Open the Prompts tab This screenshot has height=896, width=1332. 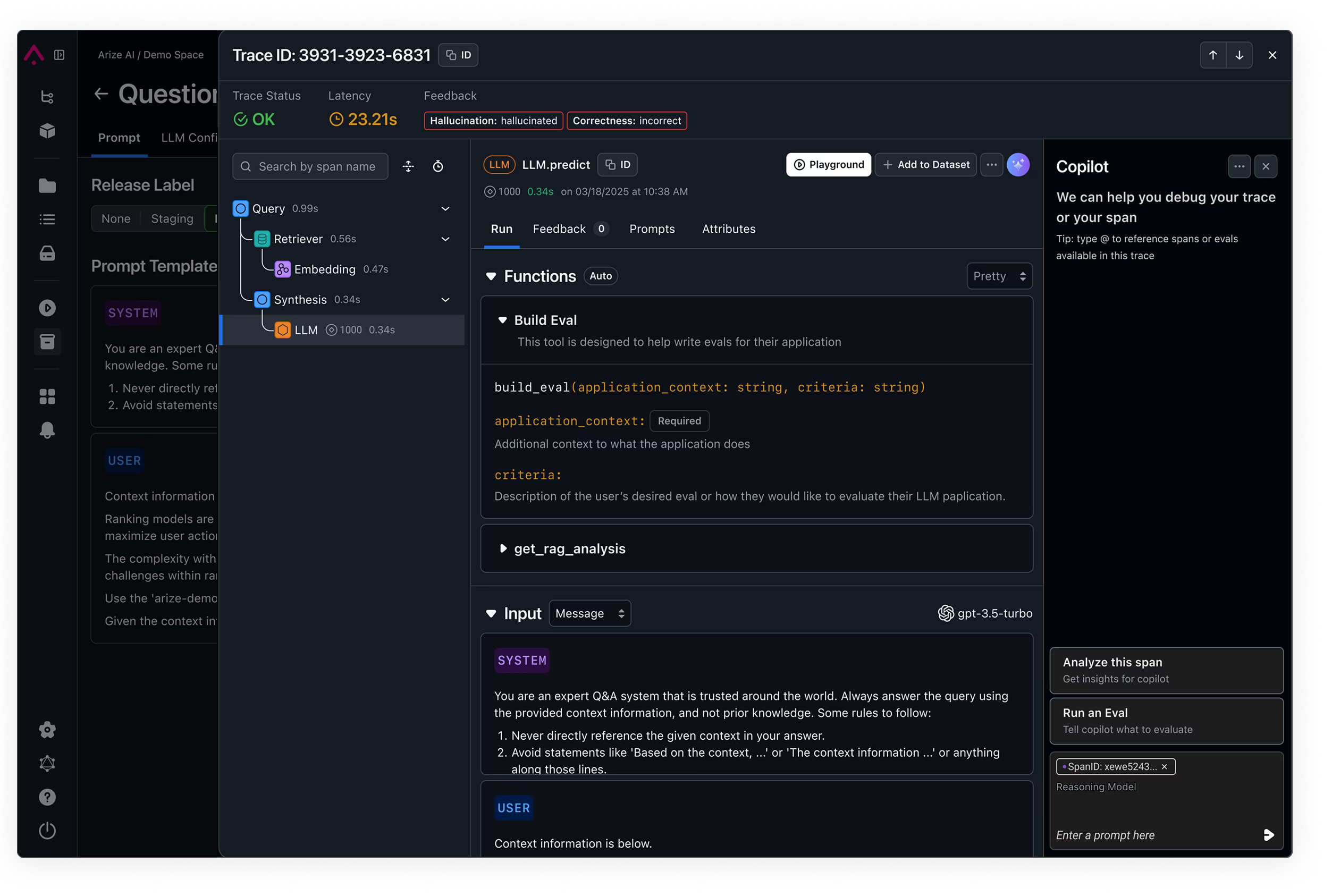coord(652,229)
